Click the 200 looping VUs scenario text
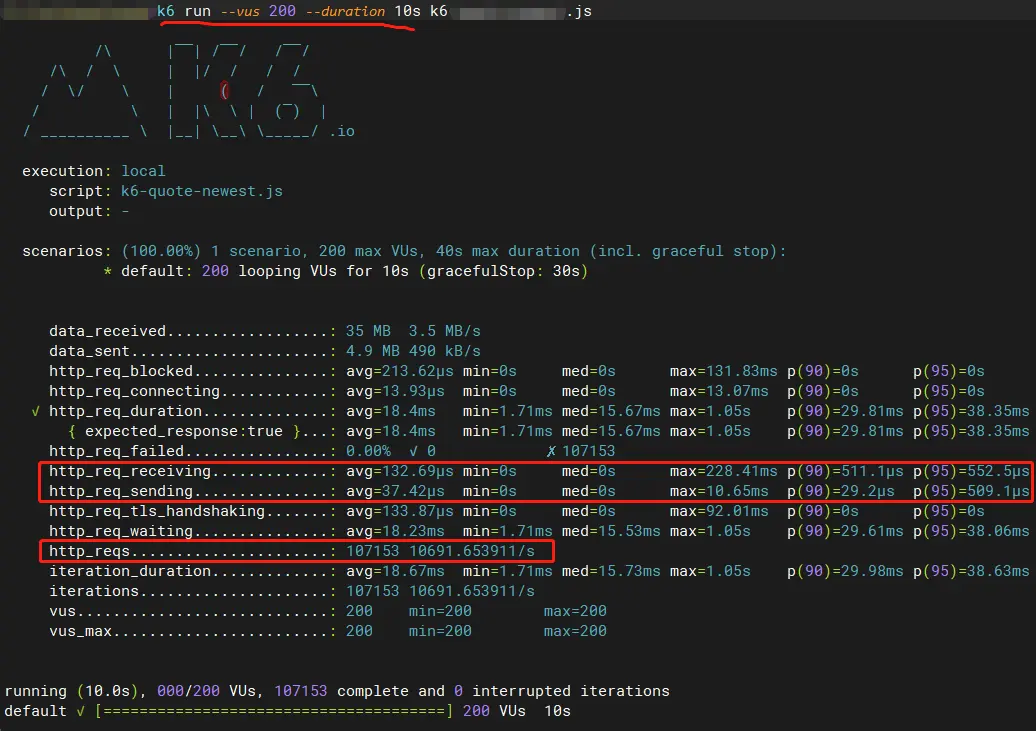This screenshot has width=1036, height=731. (x=264, y=271)
